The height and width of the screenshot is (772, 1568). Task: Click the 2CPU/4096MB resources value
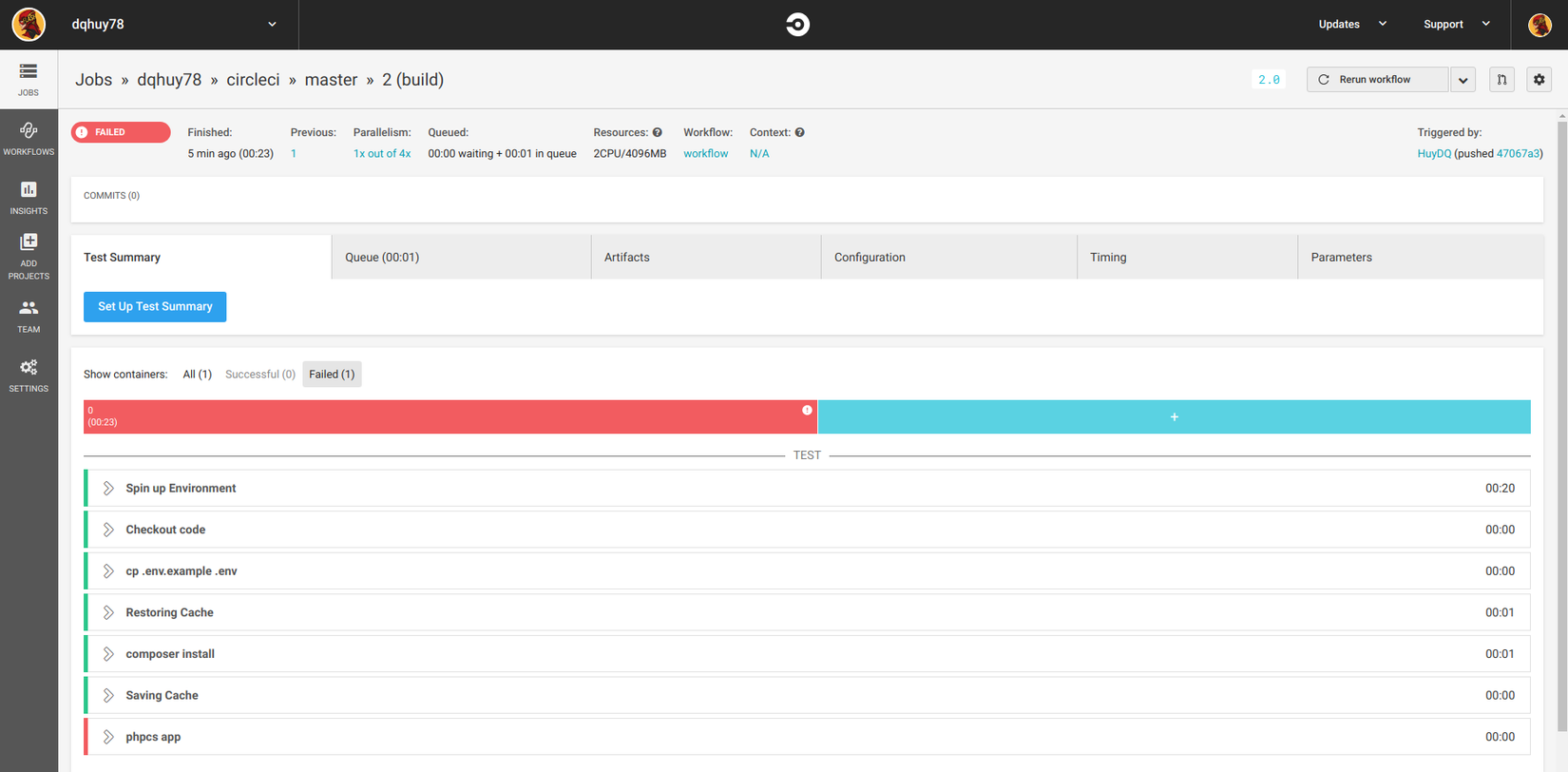pos(630,154)
